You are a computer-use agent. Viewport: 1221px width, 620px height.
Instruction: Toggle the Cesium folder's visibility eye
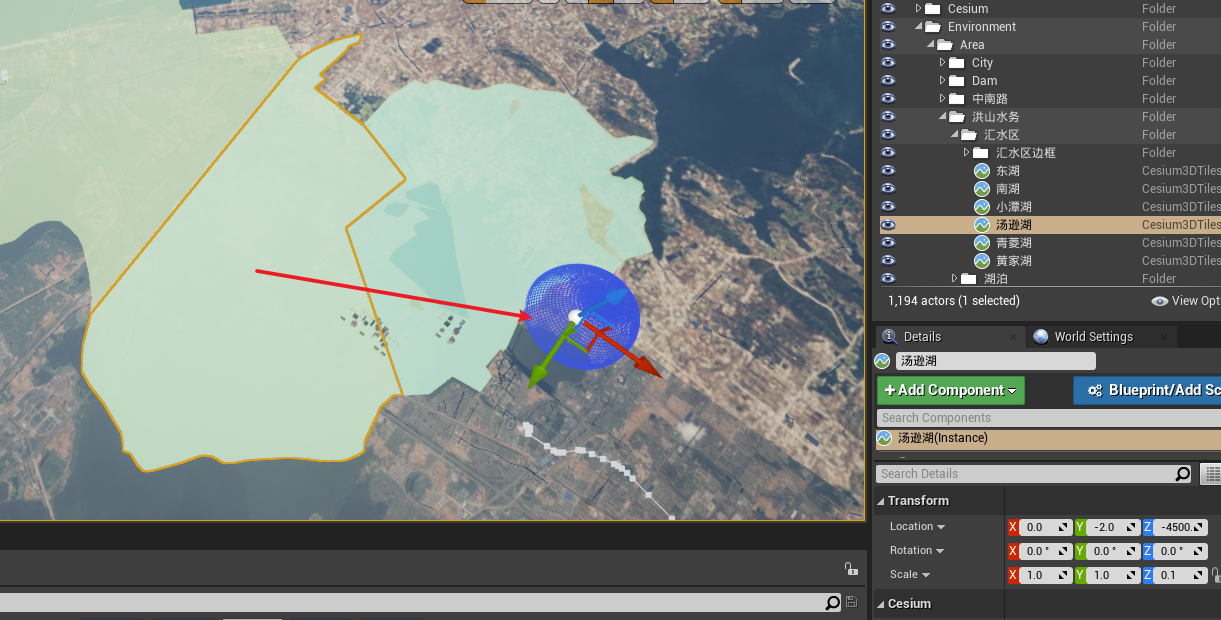[888, 8]
